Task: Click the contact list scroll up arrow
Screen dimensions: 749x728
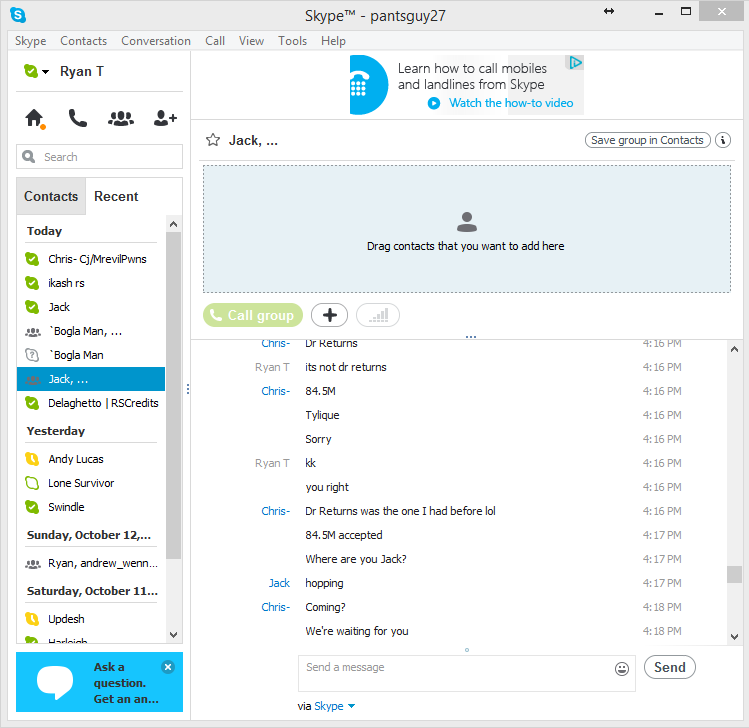Action: click(x=173, y=224)
